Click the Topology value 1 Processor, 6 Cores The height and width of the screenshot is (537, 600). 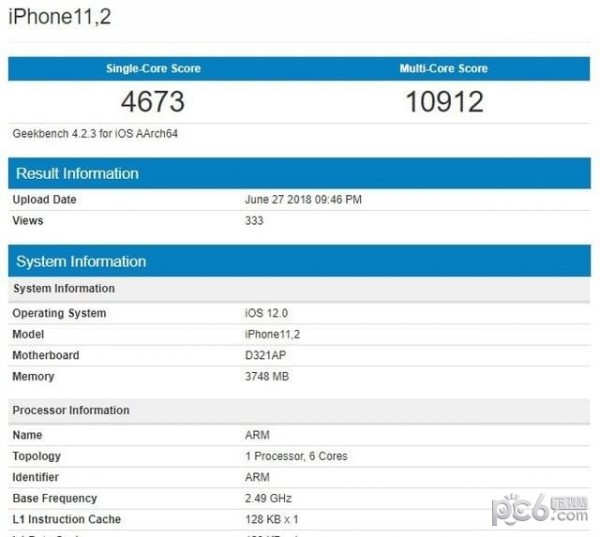pyautogui.click(x=296, y=456)
